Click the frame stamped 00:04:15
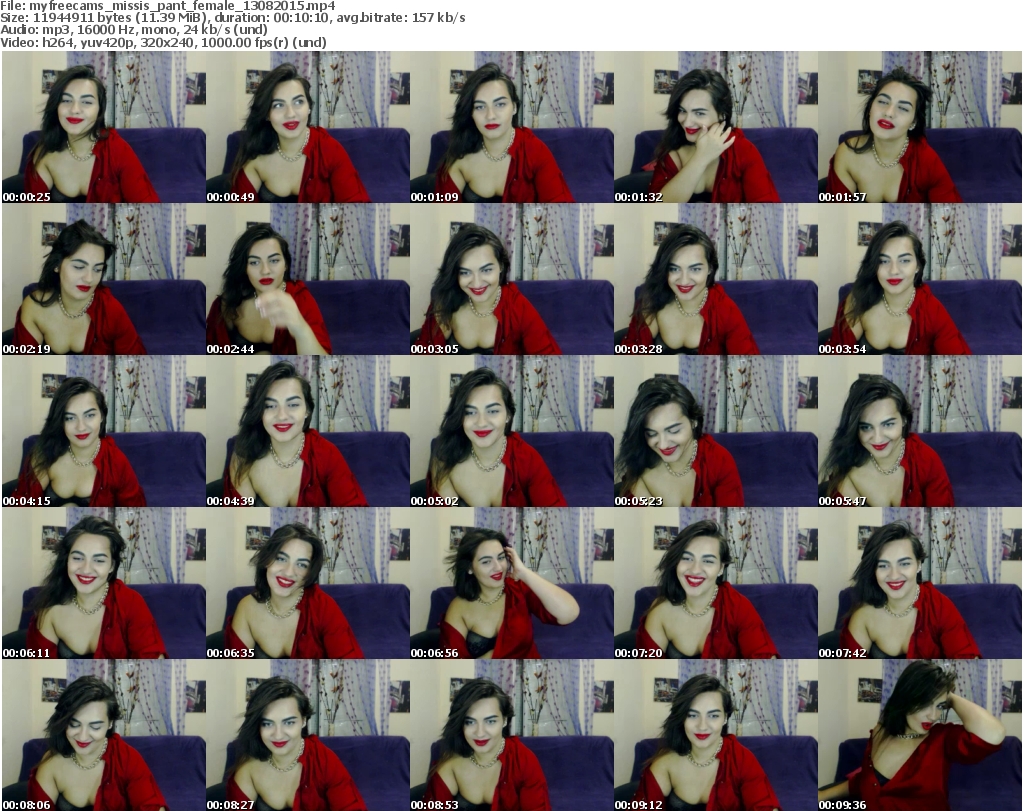The height and width of the screenshot is (811, 1024). coord(104,431)
